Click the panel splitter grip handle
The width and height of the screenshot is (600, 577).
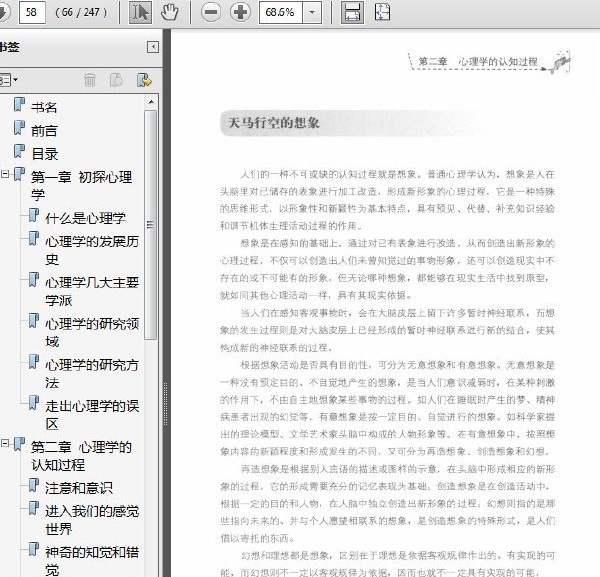pos(166,404)
